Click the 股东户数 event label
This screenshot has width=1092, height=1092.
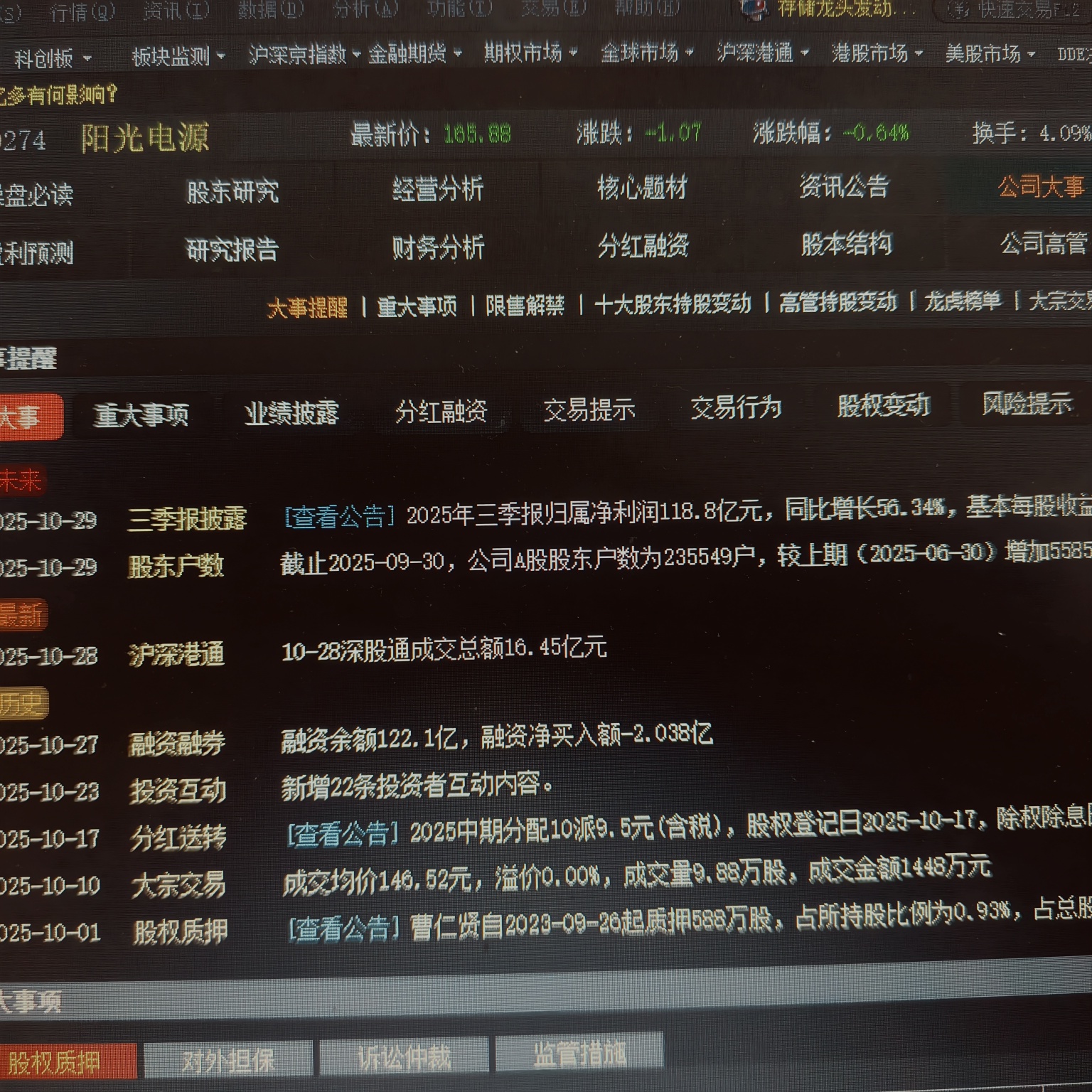pos(176,567)
